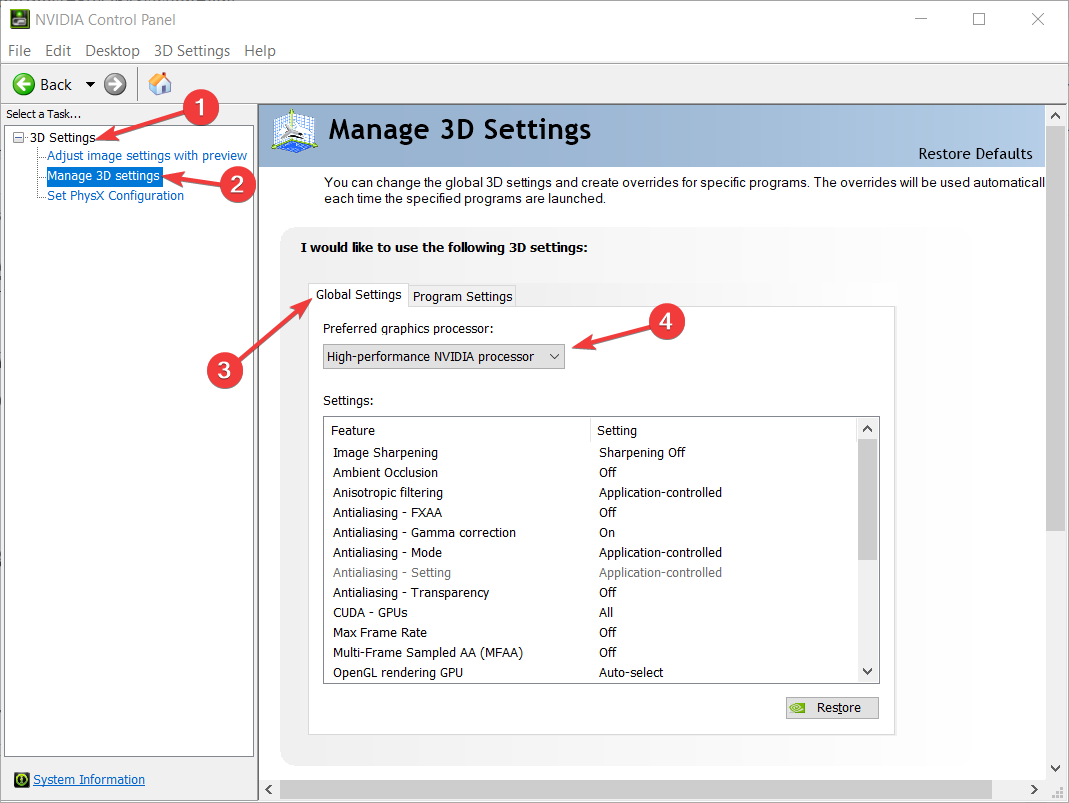The width and height of the screenshot is (1069, 803).
Task: Click the main panel scroll-up arrow
Action: (1055, 116)
